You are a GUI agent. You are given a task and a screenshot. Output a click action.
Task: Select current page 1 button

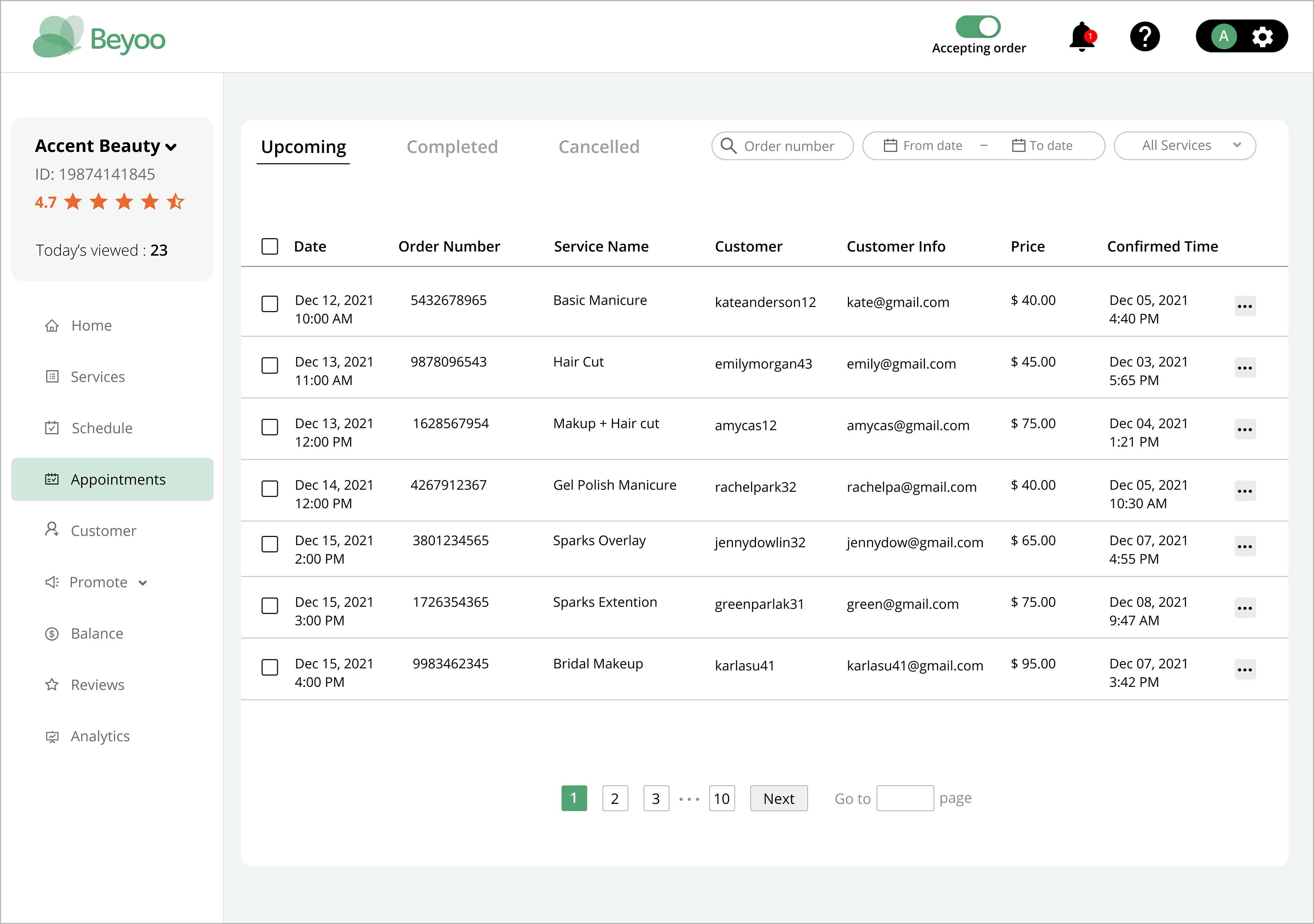574,799
